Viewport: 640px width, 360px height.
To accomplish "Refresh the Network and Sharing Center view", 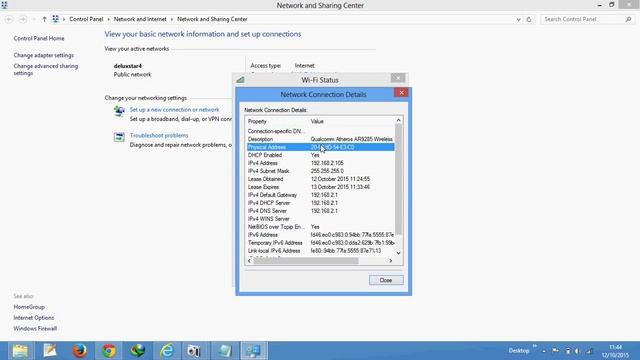I will pyautogui.click(x=529, y=19).
